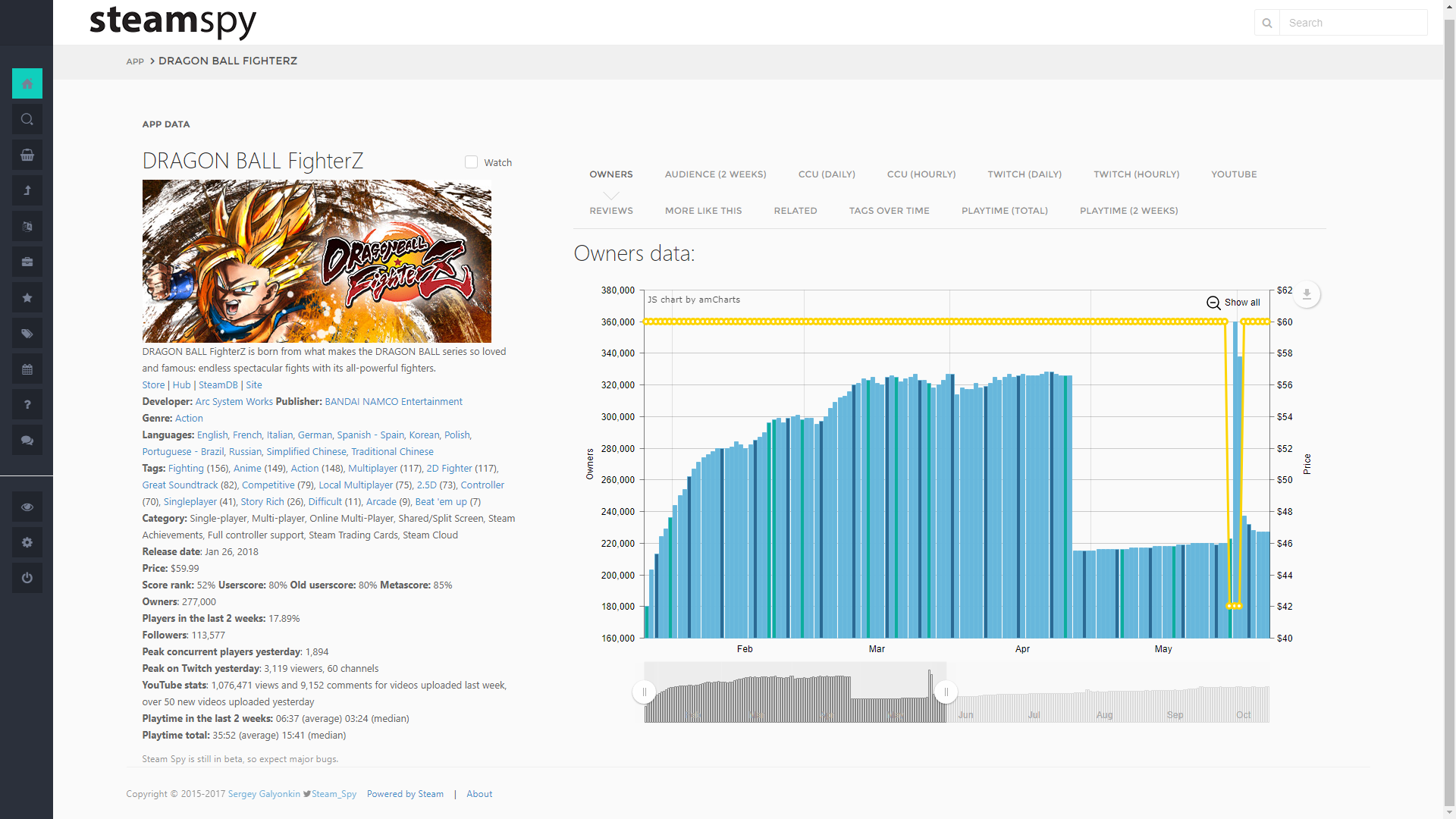Open the eye watchlist icon in sidebar
The width and height of the screenshot is (1456, 819).
[27, 507]
